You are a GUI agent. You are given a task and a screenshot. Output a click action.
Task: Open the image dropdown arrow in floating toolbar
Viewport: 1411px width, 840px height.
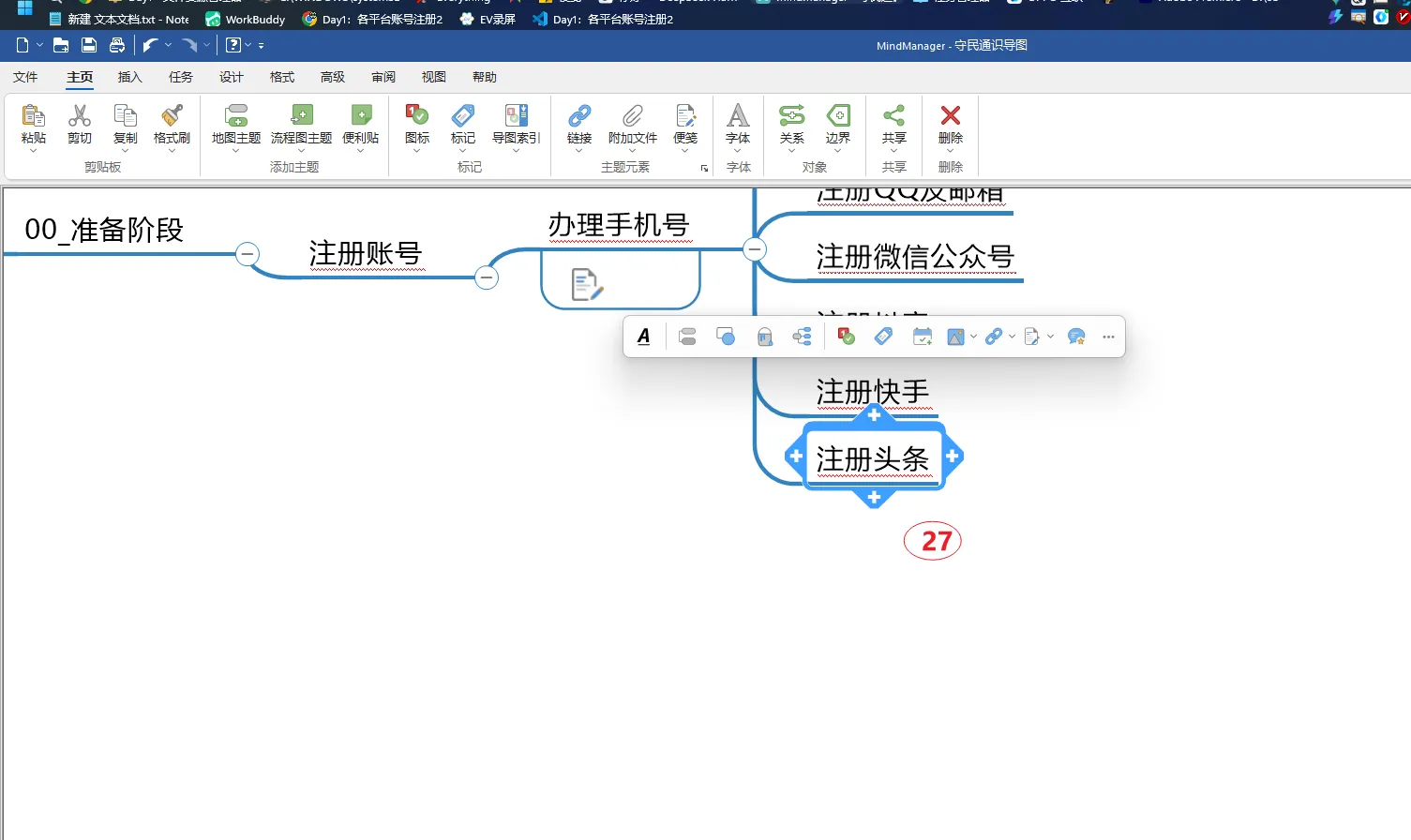tap(974, 337)
